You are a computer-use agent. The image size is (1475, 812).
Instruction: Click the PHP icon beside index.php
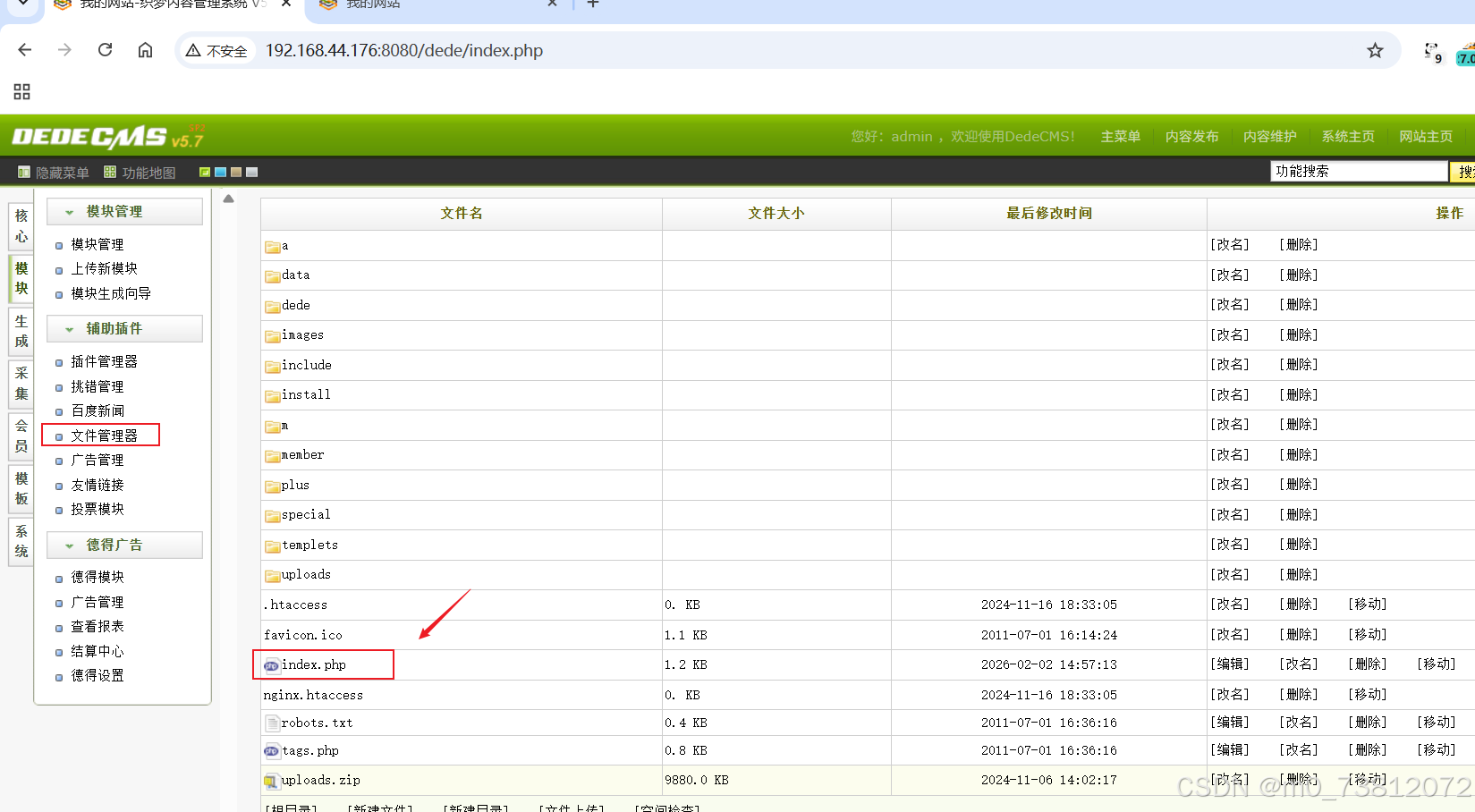point(271,664)
